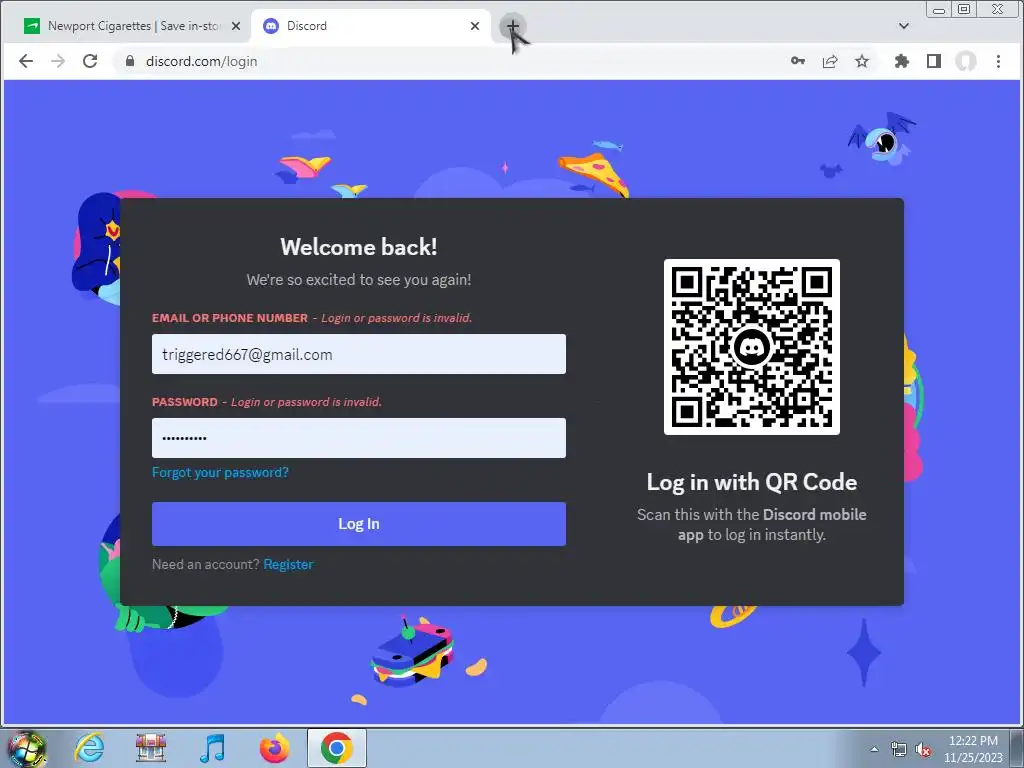Click 'EMAIL OR PHONE NUMBER' label
The image size is (1024, 768).
click(x=230, y=318)
